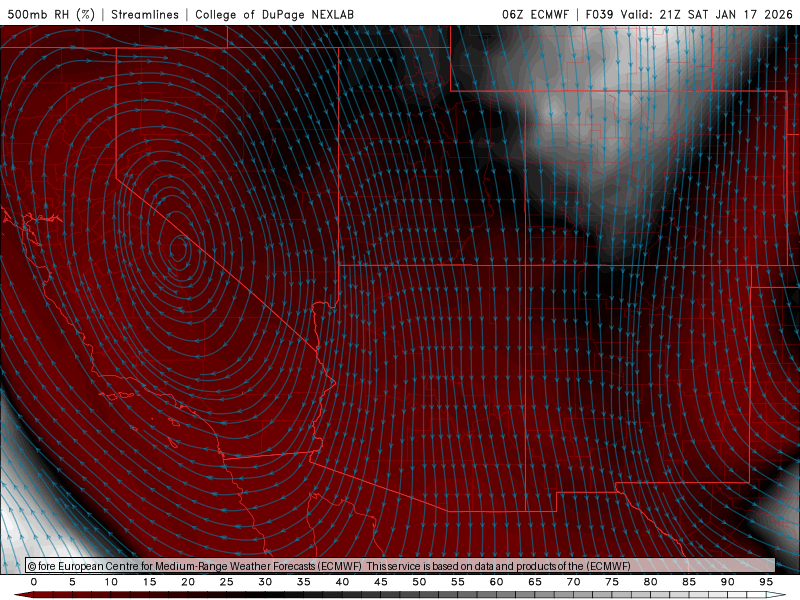The width and height of the screenshot is (800, 600).
Task: Select the 90 value on the RH legend
Action: click(727, 582)
